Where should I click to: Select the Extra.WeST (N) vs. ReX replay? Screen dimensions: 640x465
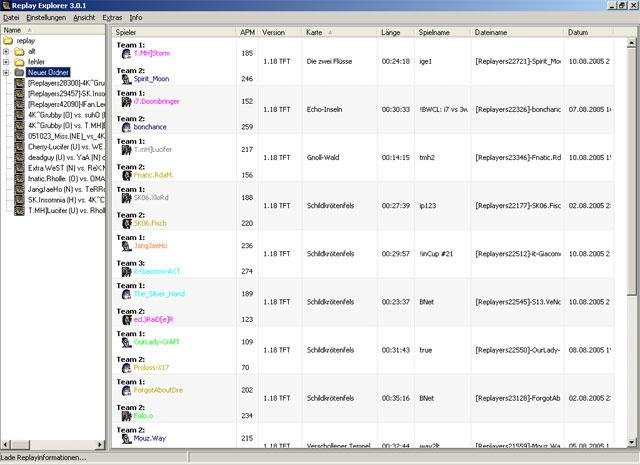pos(66,168)
